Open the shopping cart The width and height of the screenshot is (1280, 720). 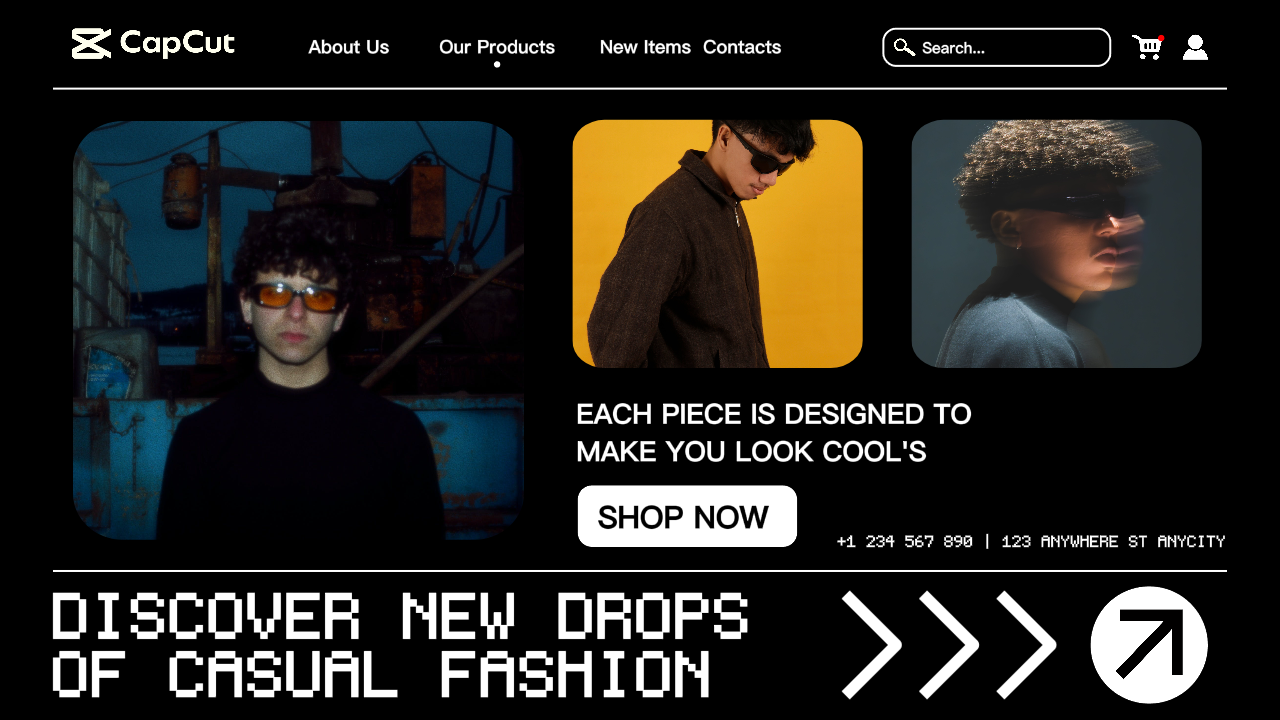click(1148, 47)
